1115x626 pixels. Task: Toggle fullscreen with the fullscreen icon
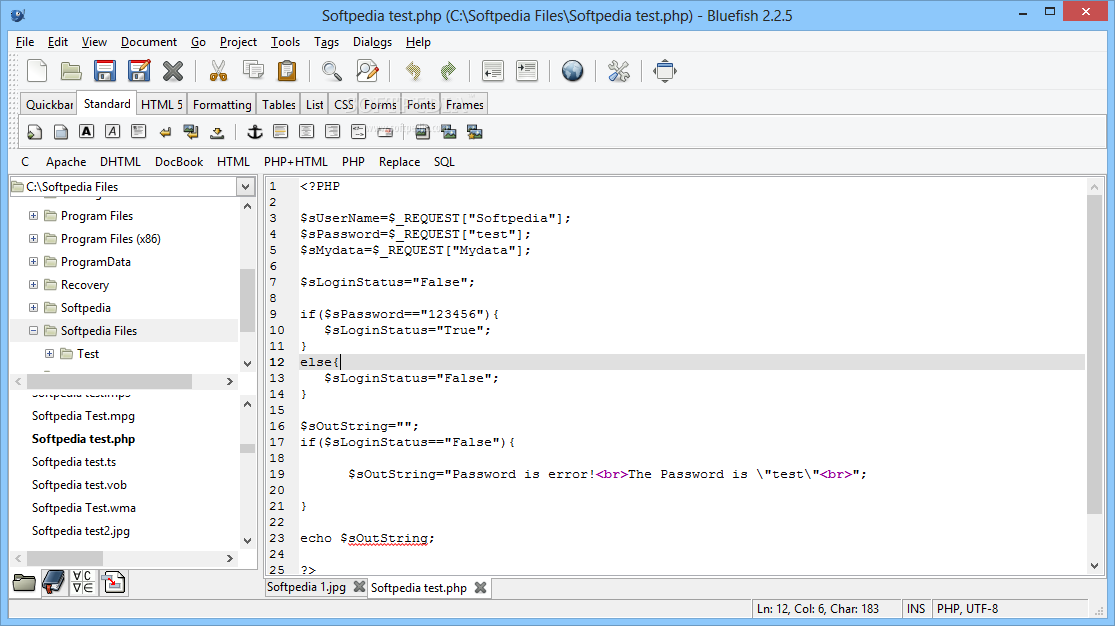point(665,71)
